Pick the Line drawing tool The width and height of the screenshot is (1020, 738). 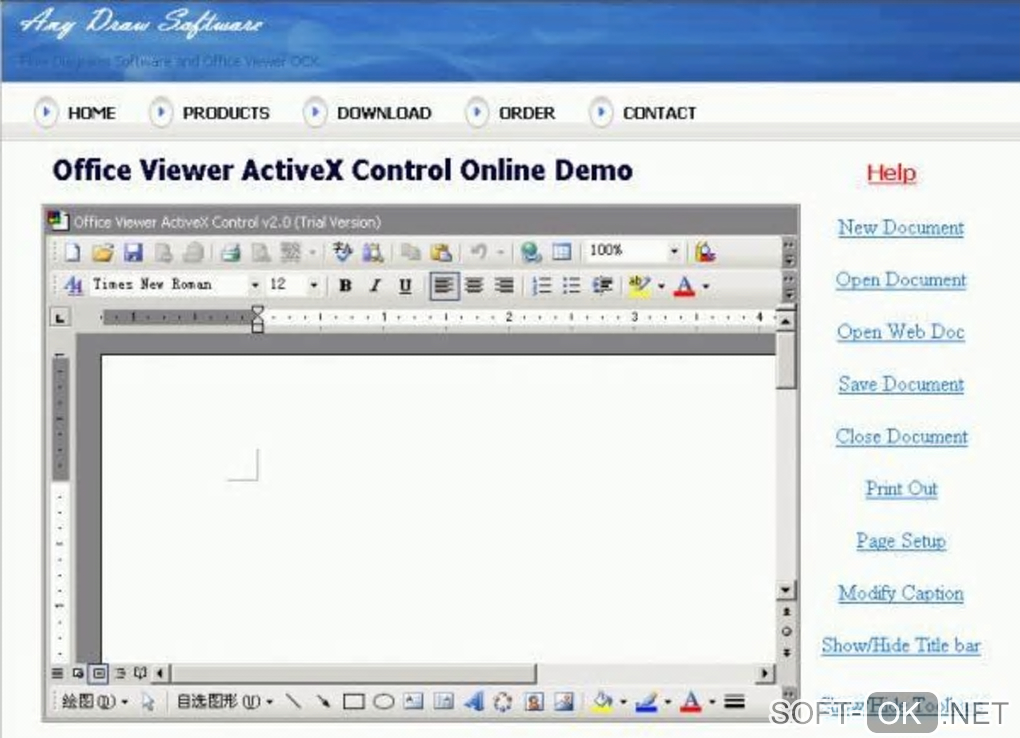(294, 702)
